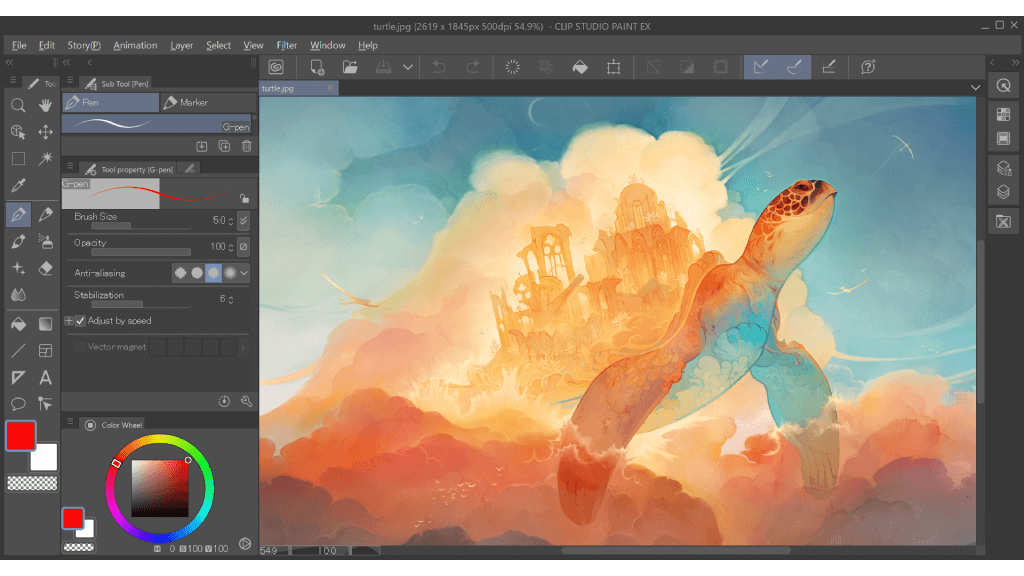Viewport: 1024px width, 576px height.
Task: Activate the Auto select magic wand tool
Action: [x=45, y=159]
